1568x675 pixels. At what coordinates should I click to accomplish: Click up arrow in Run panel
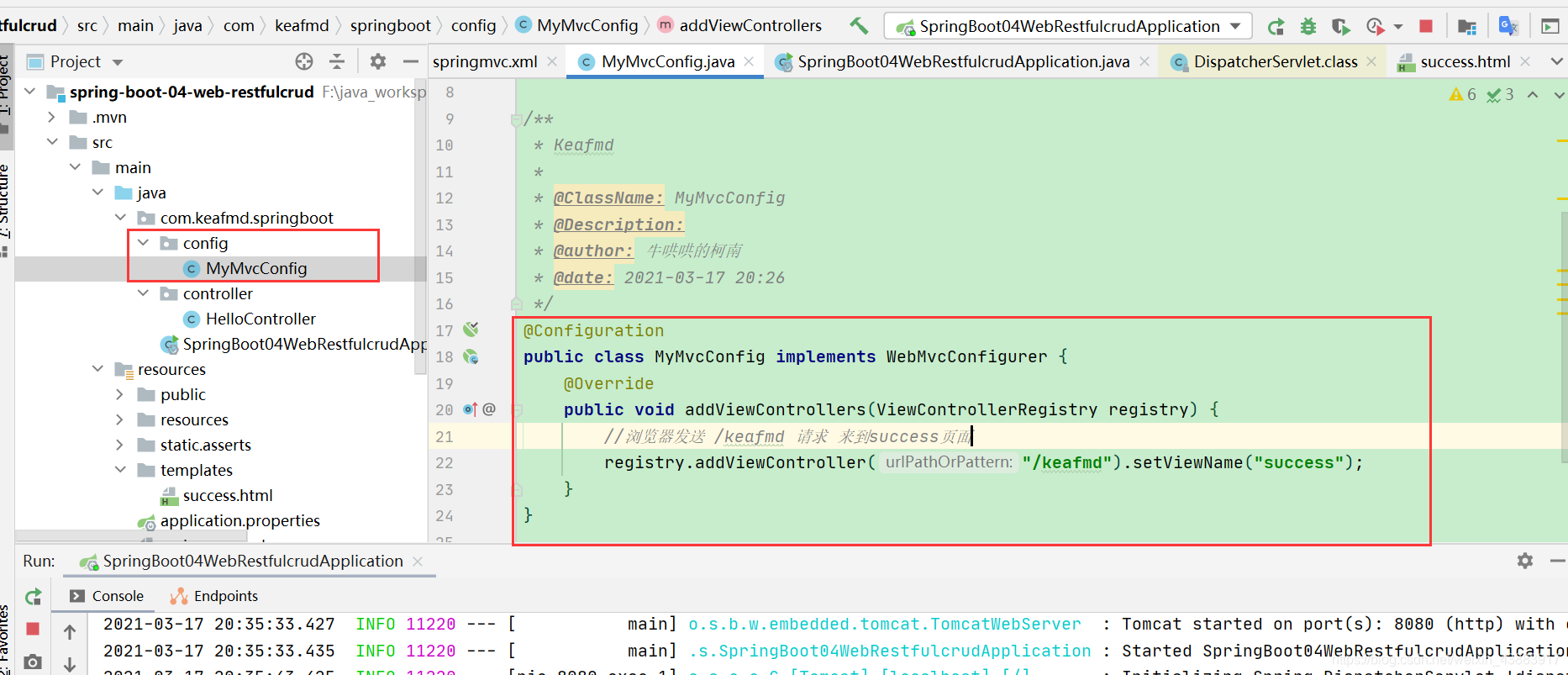tap(70, 631)
